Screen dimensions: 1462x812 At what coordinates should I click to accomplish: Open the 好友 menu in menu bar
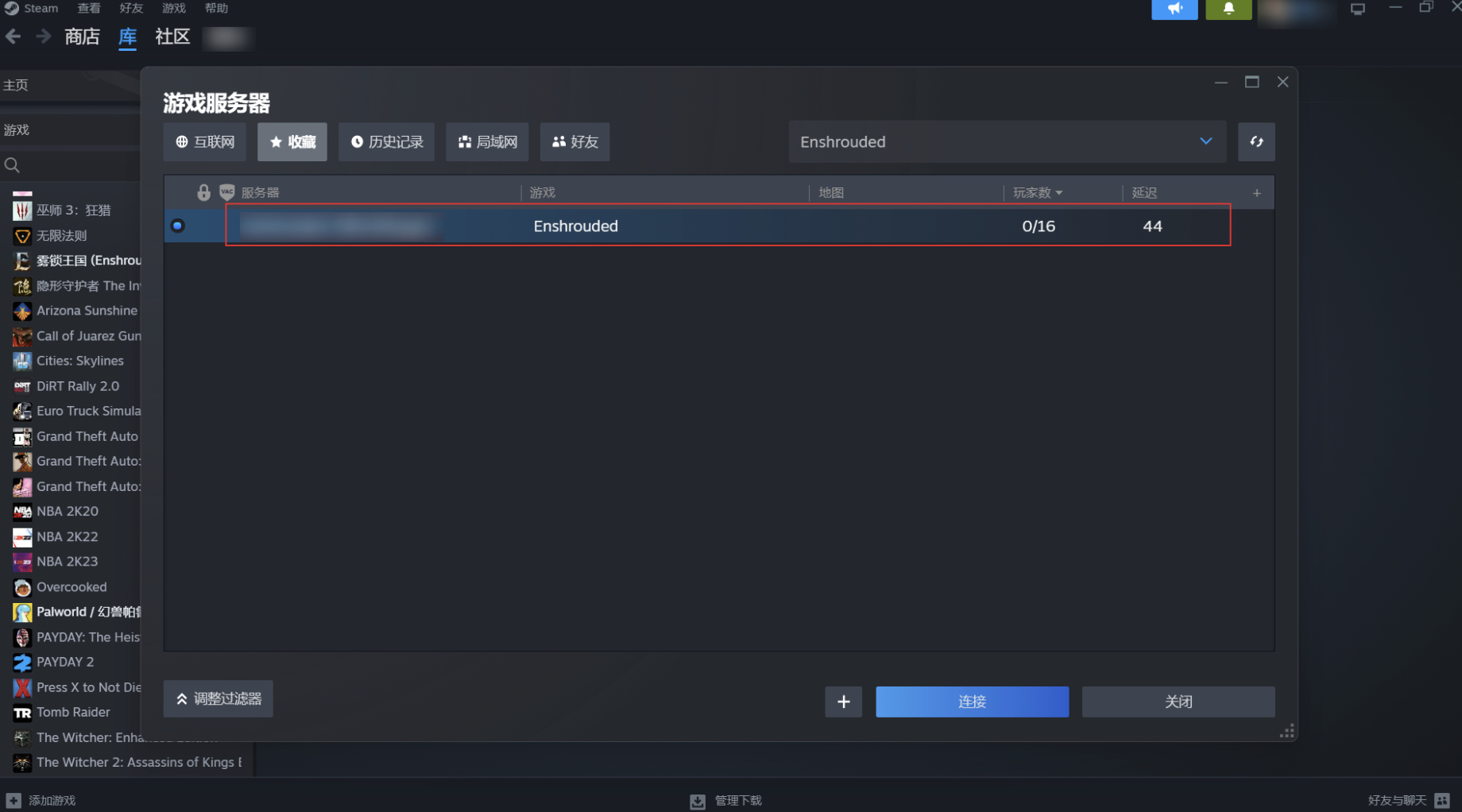pos(131,8)
